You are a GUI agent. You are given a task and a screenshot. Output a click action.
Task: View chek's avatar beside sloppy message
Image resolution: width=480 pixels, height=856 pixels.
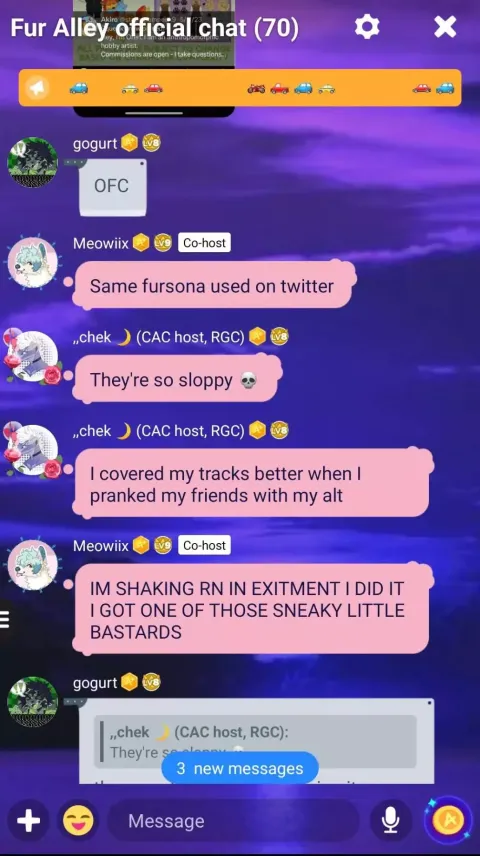pyautogui.click(x=32, y=356)
